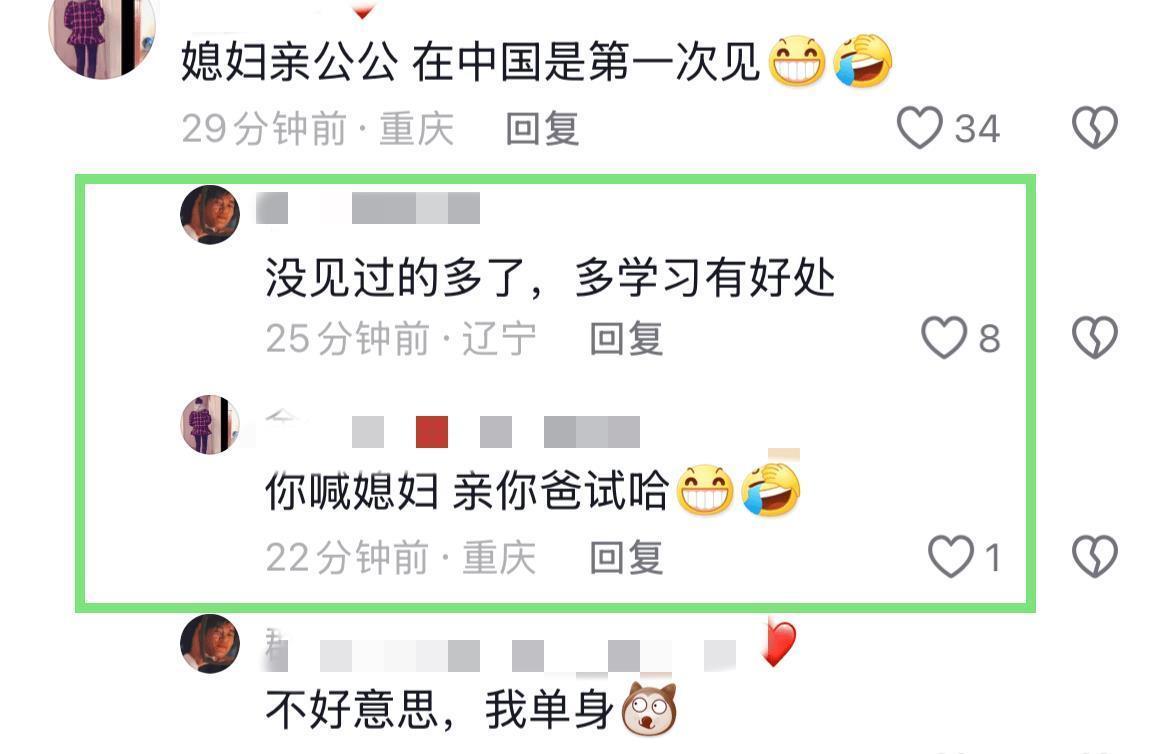
Task: Open avatar beside 你喊媳妇 reply
Action: point(210,424)
